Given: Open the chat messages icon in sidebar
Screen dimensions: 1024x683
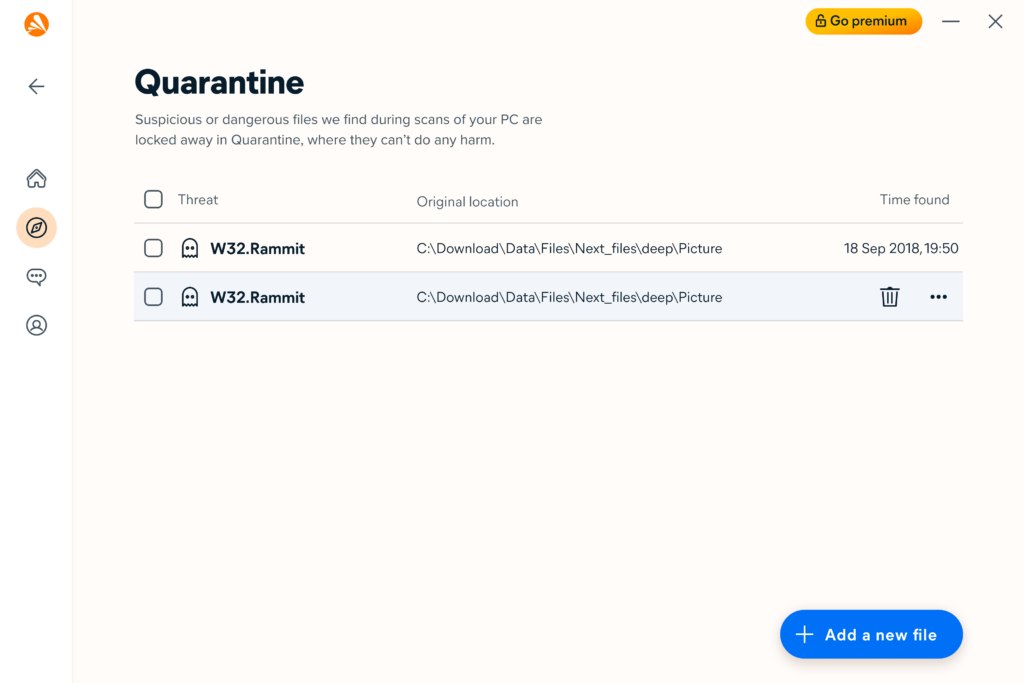Looking at the screenshot, I should 37,277.
